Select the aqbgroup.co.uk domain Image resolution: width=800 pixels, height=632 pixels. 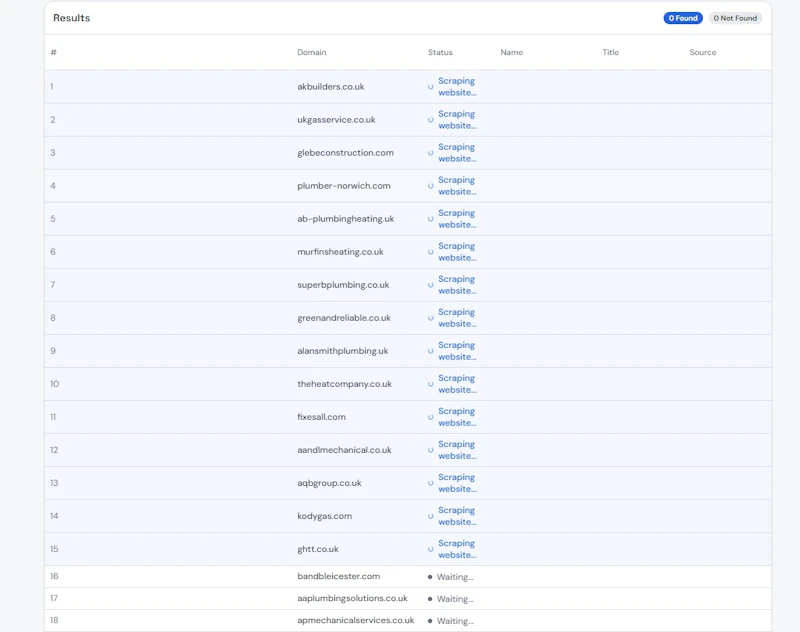click(329, 483)
